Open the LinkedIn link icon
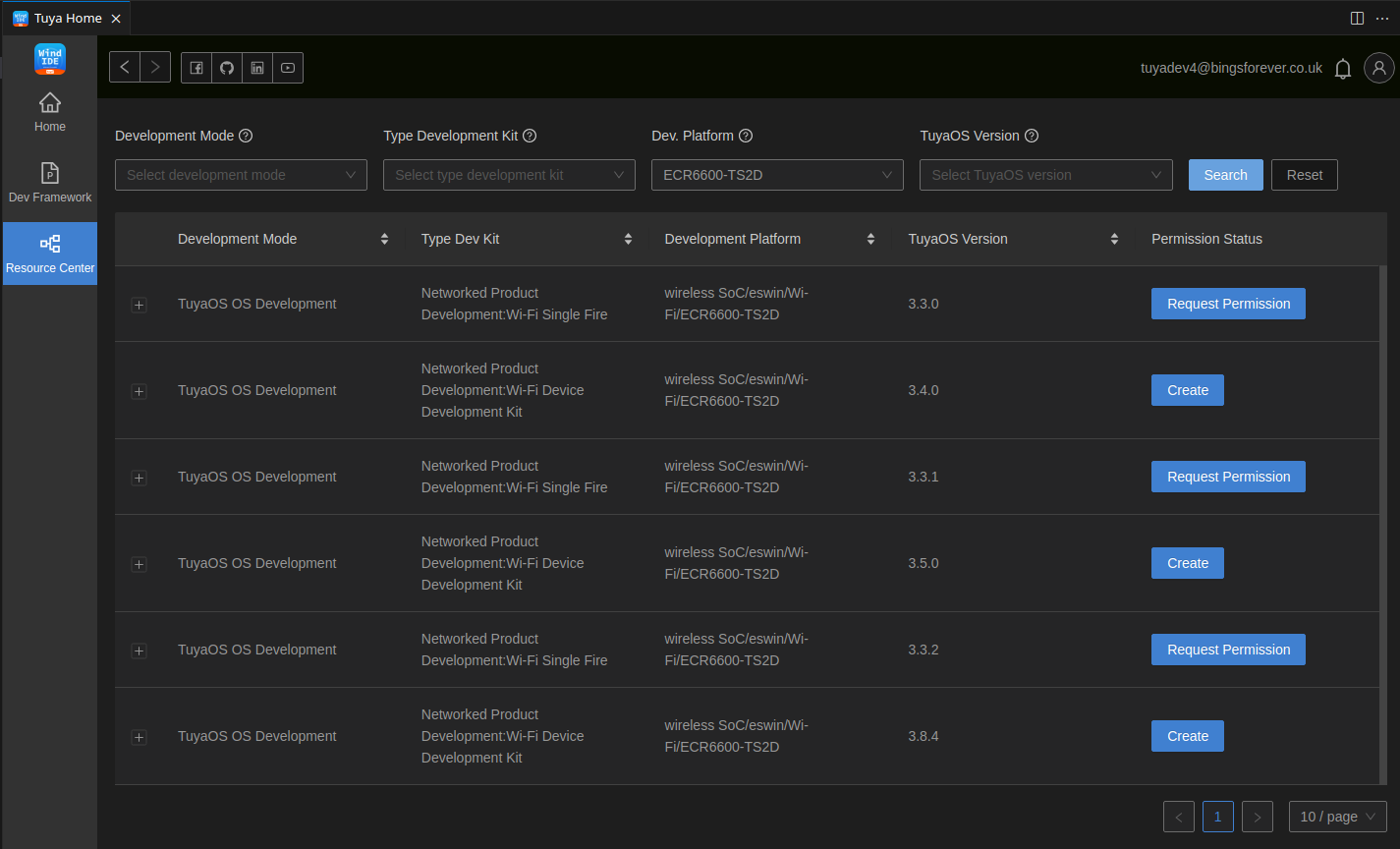Image resolution: width=1400 pixels, height=849 pixels. pos(257,68)
